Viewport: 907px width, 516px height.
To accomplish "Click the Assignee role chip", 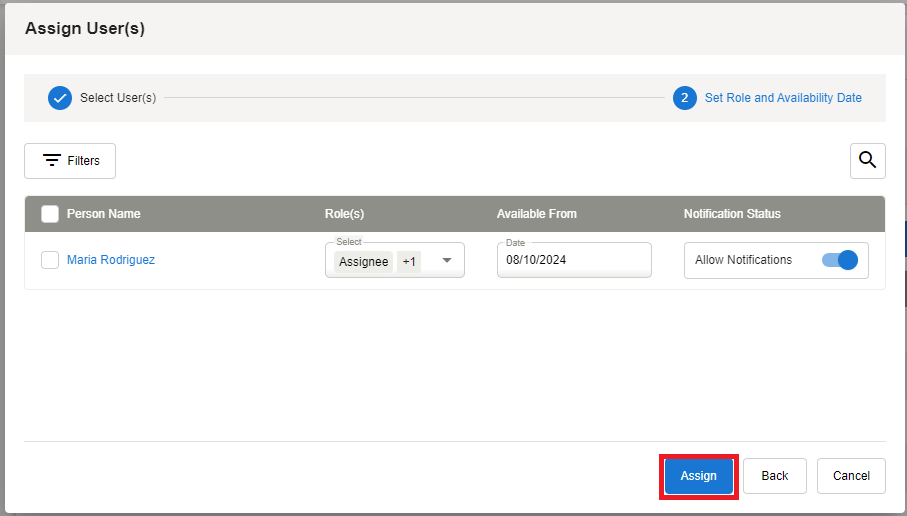I will [x=363, y=261].
